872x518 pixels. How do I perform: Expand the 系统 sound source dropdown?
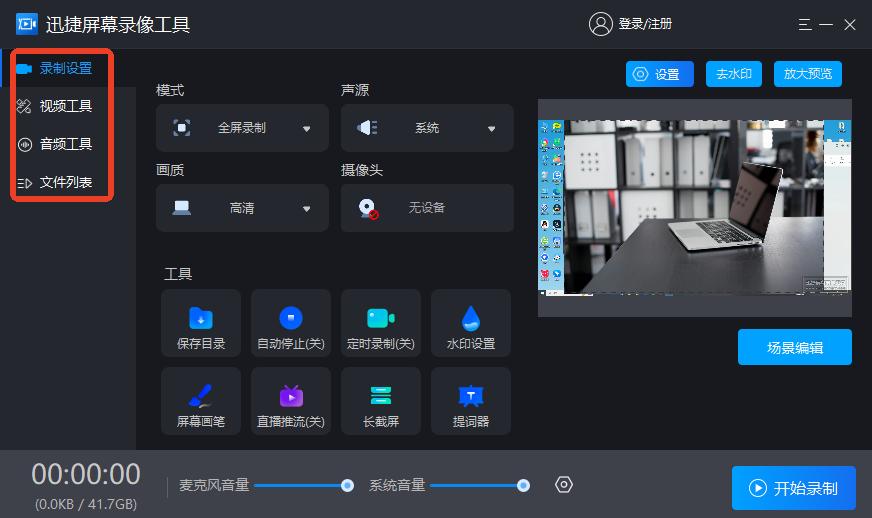pos(427,128)
